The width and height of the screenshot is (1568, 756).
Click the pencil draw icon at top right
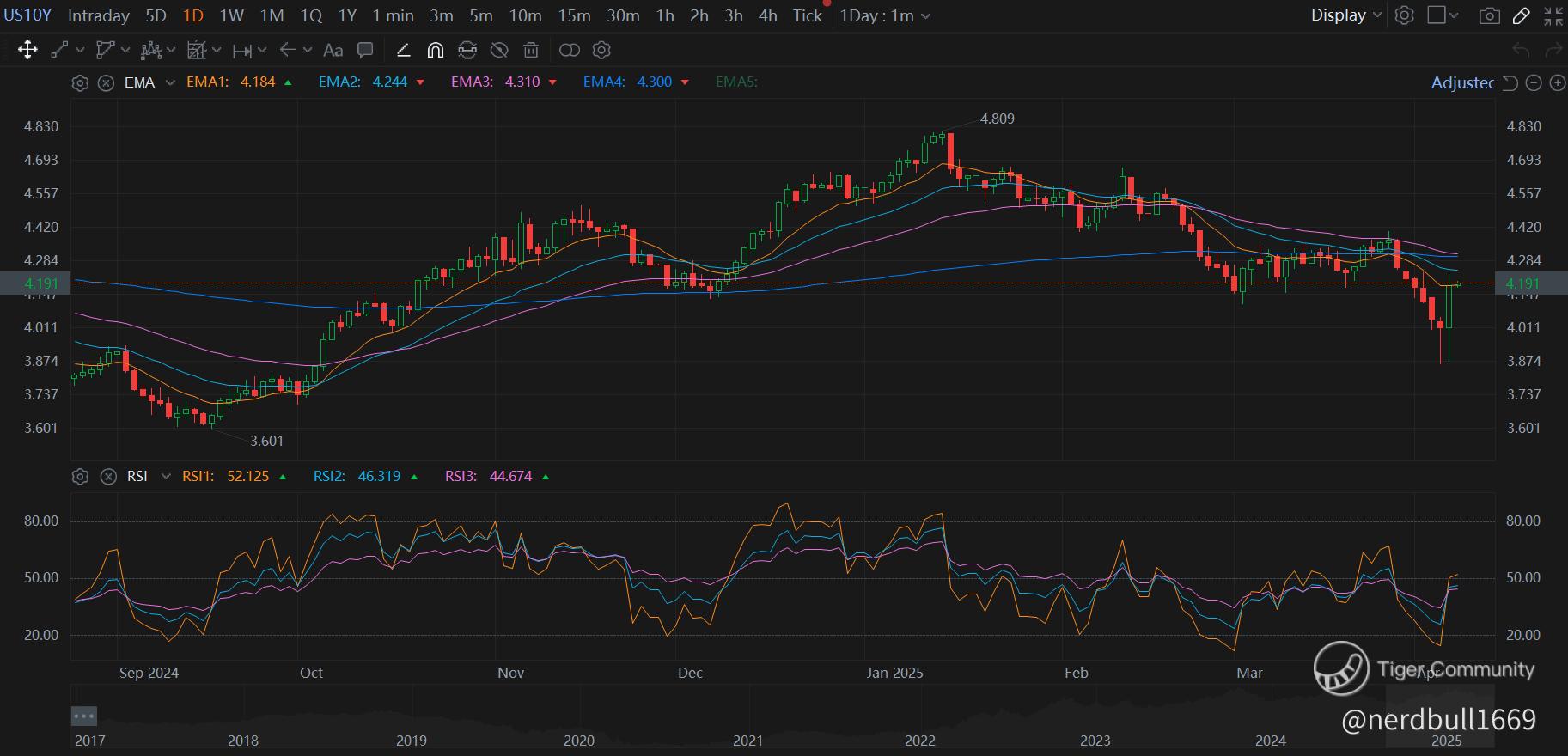[x=1521, y=15]
